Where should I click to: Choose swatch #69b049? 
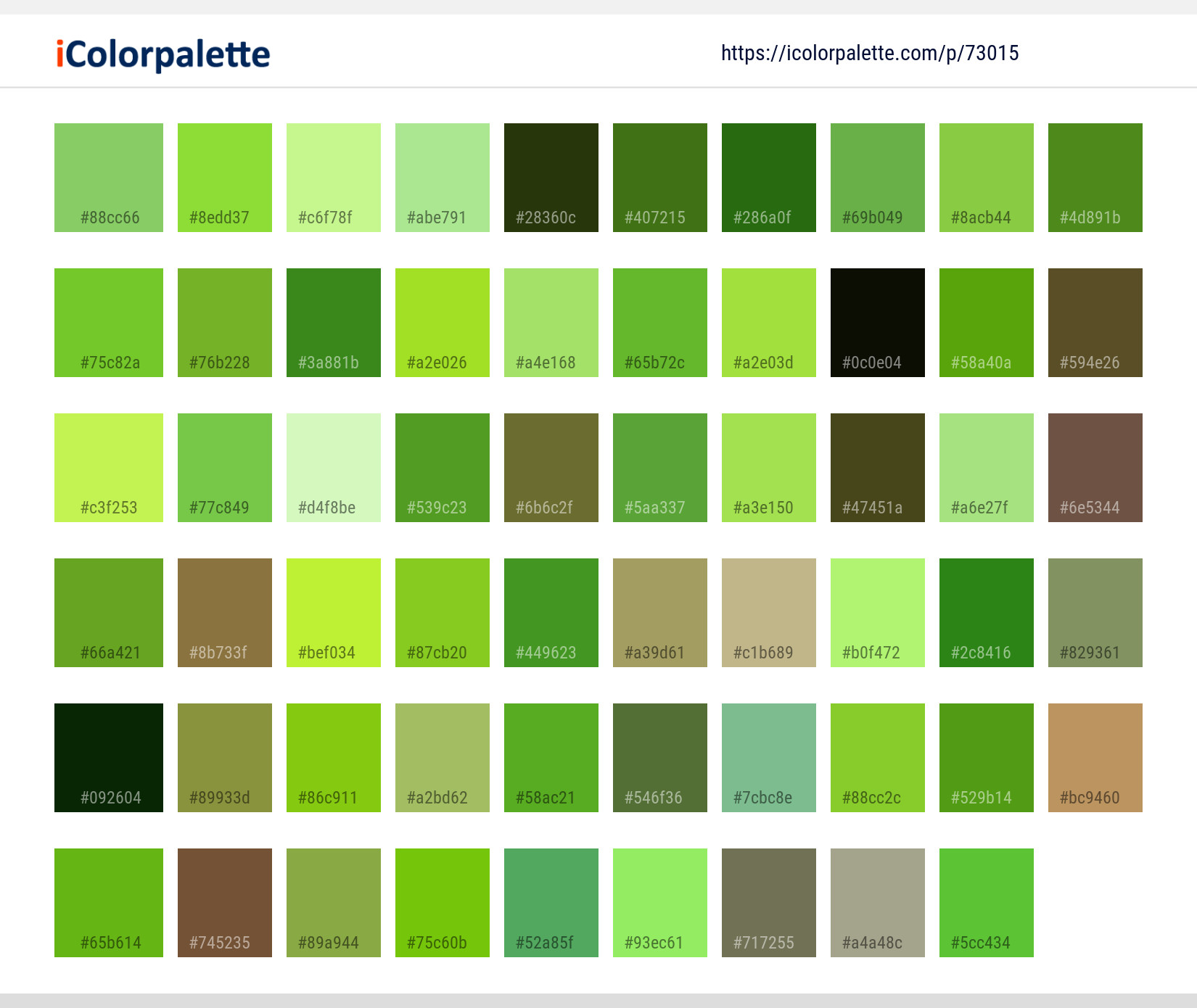(878, 178)
